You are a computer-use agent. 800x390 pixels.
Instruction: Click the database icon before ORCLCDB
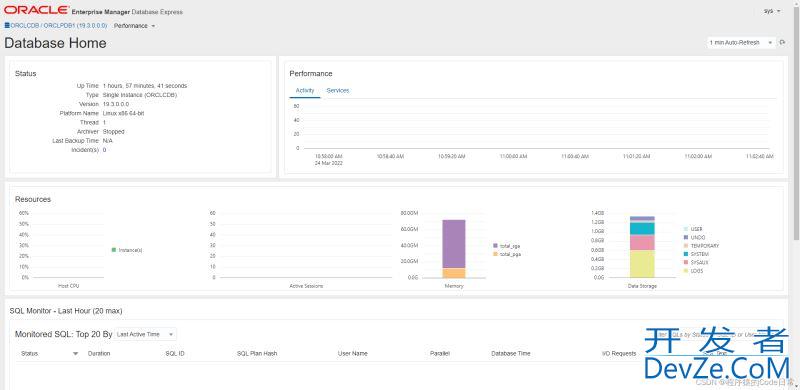pyautogui.click(x=7, y=25)
